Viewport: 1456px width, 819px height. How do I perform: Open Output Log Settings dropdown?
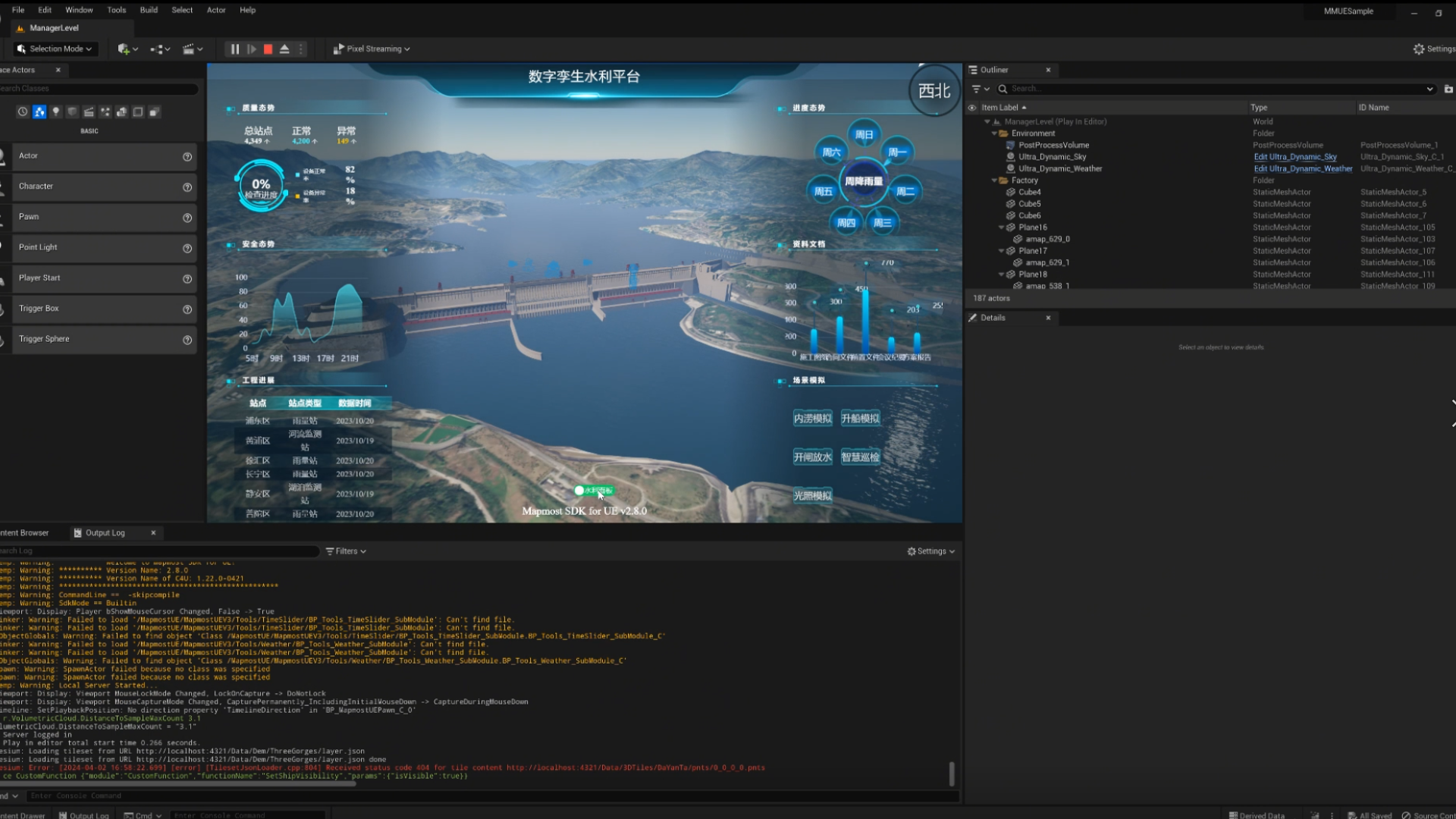[x=930, y=551]
